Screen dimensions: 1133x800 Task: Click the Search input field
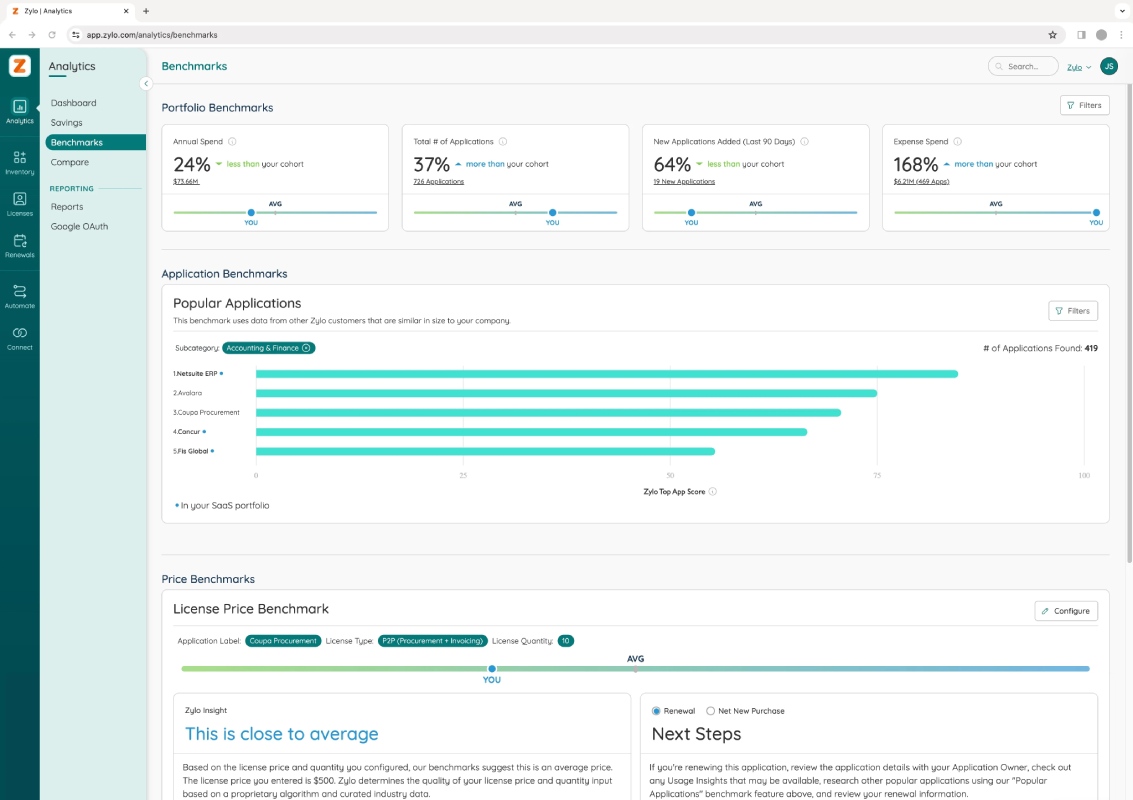click(x=1022, y=66)
